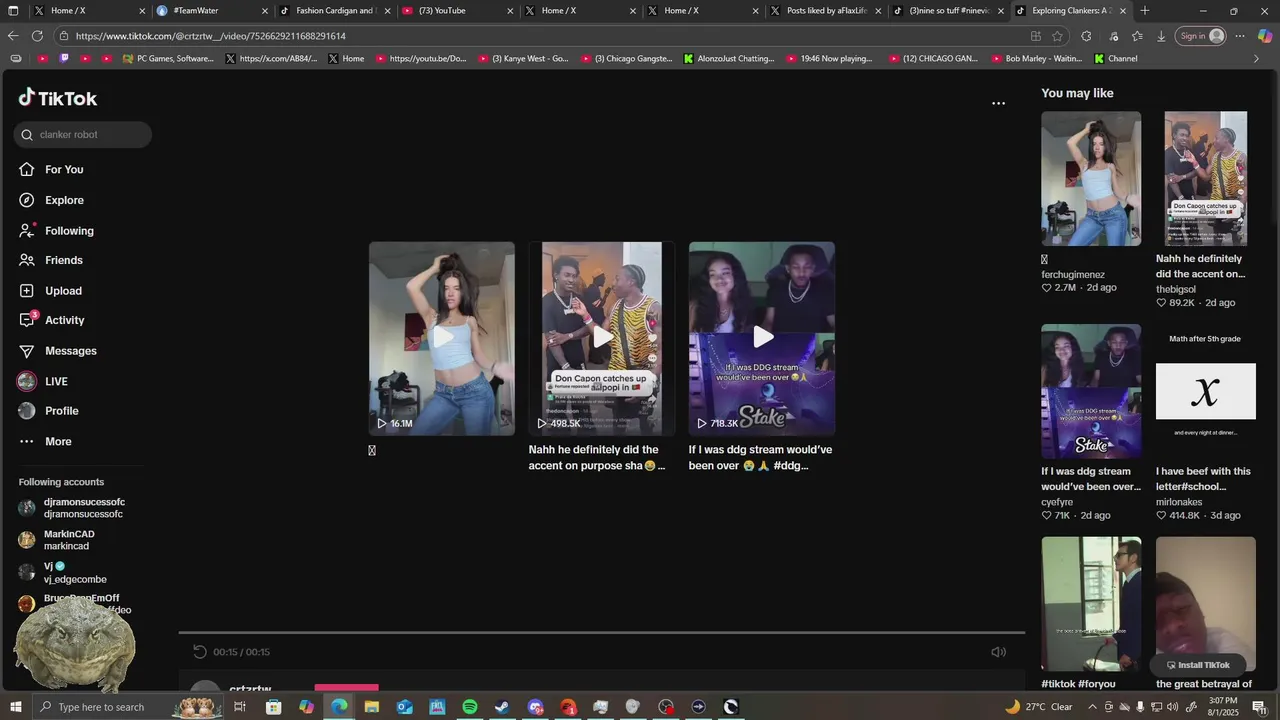Open the three-dot video options menu
Screen dimensions: 1280x720
tap(998, 103)
